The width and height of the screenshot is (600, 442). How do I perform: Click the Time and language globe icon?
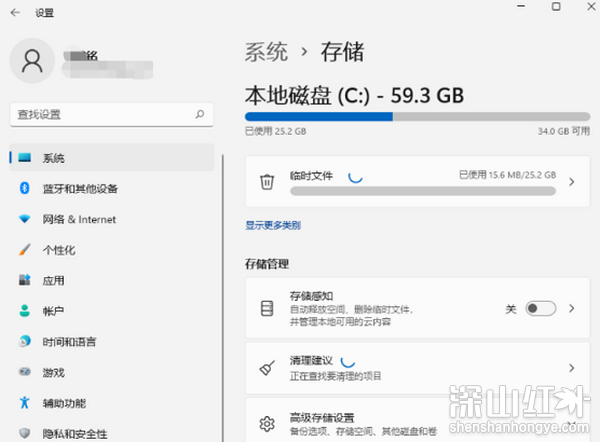coord(24,341)
